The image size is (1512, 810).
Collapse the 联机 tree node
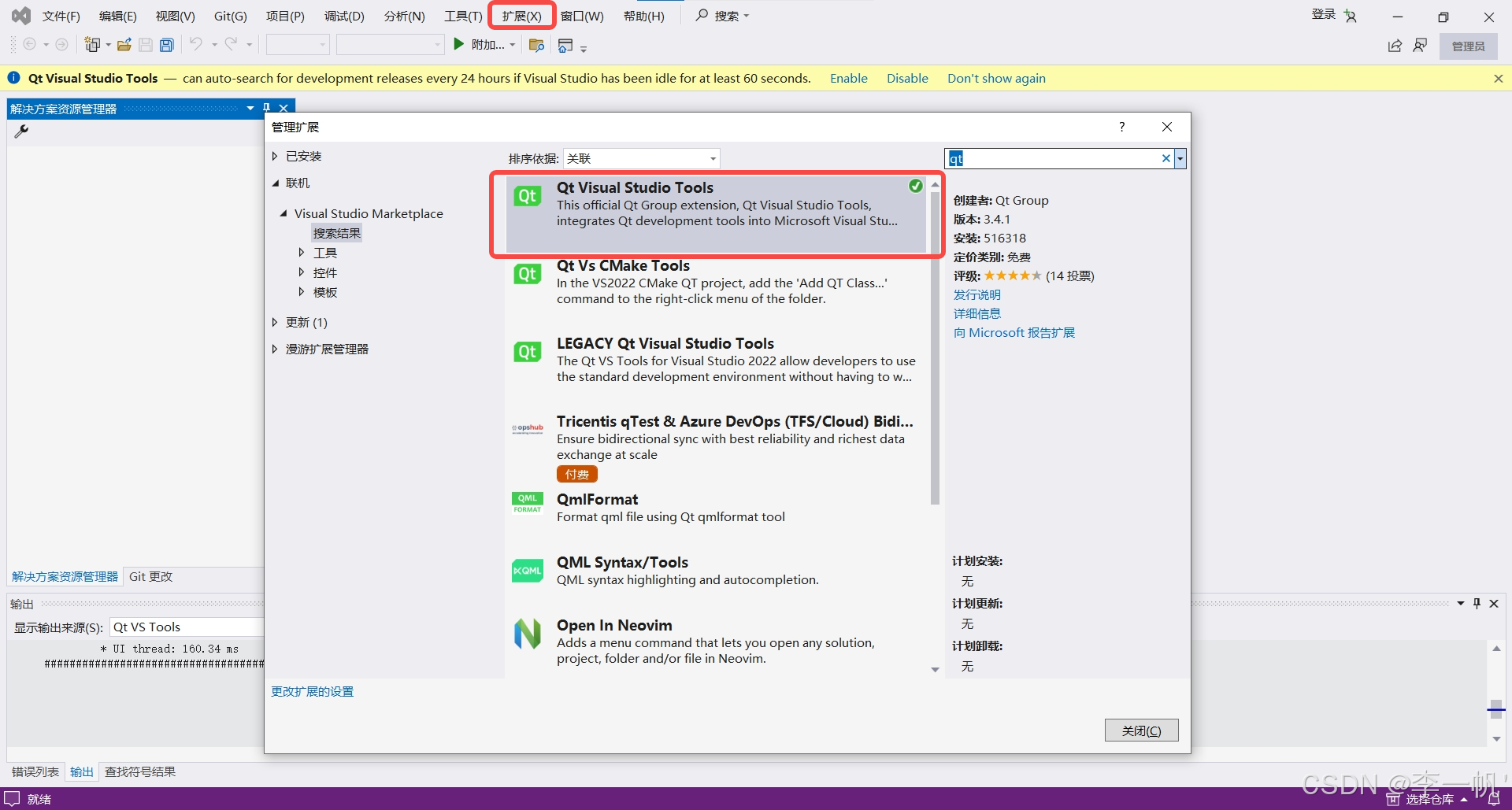[x=275, y=183]
